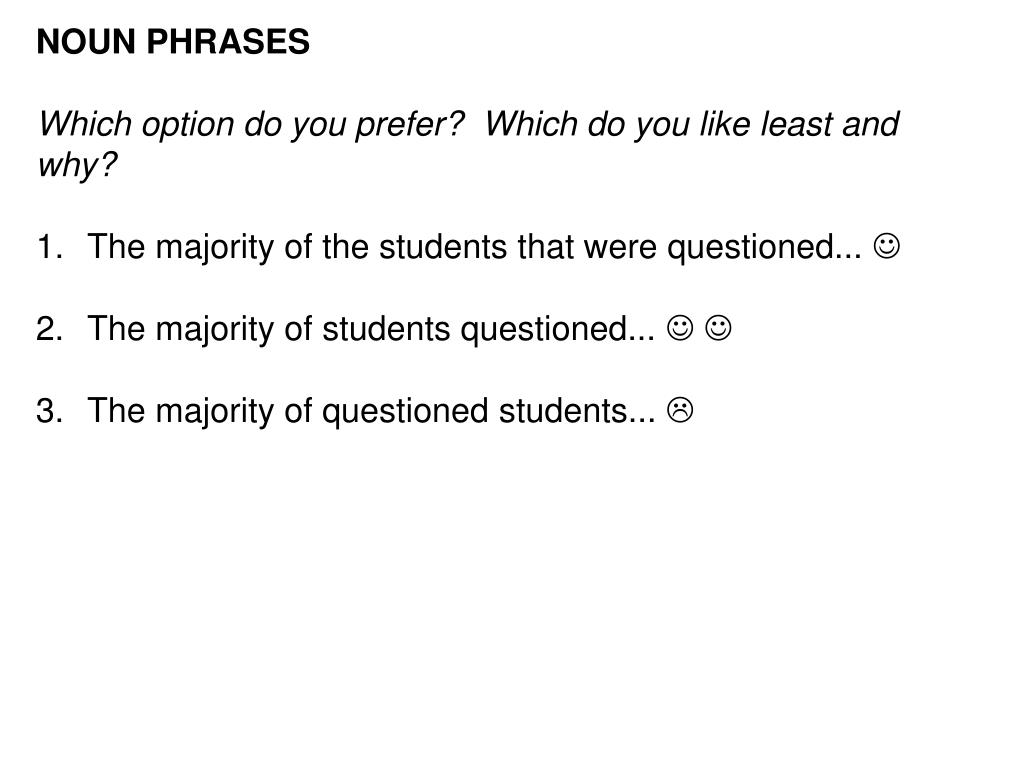Click 'Which do you like least and'
Viewport: 1024px width, 768px height.
(692, 124)
